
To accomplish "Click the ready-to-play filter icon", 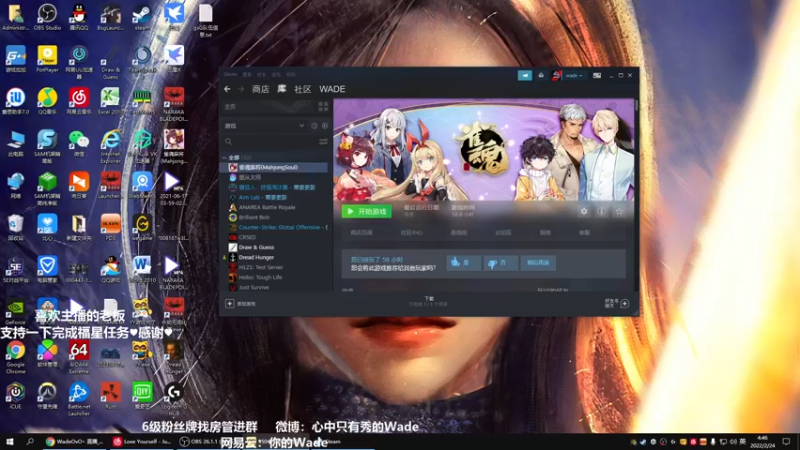I will (325, 126).
